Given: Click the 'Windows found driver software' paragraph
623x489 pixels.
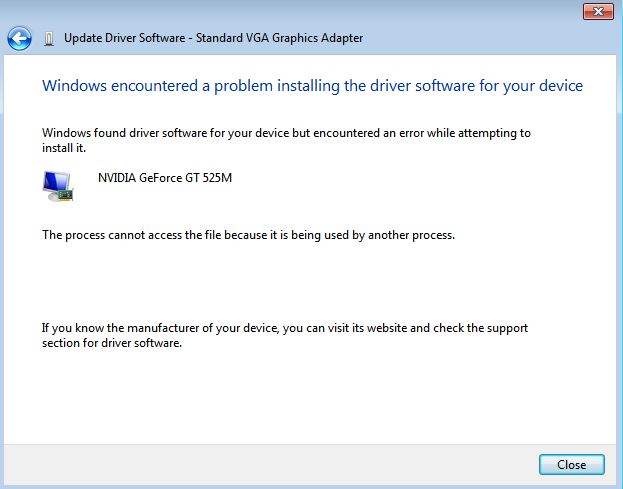Looking at the screenshot, I should (x=286, y=140).
